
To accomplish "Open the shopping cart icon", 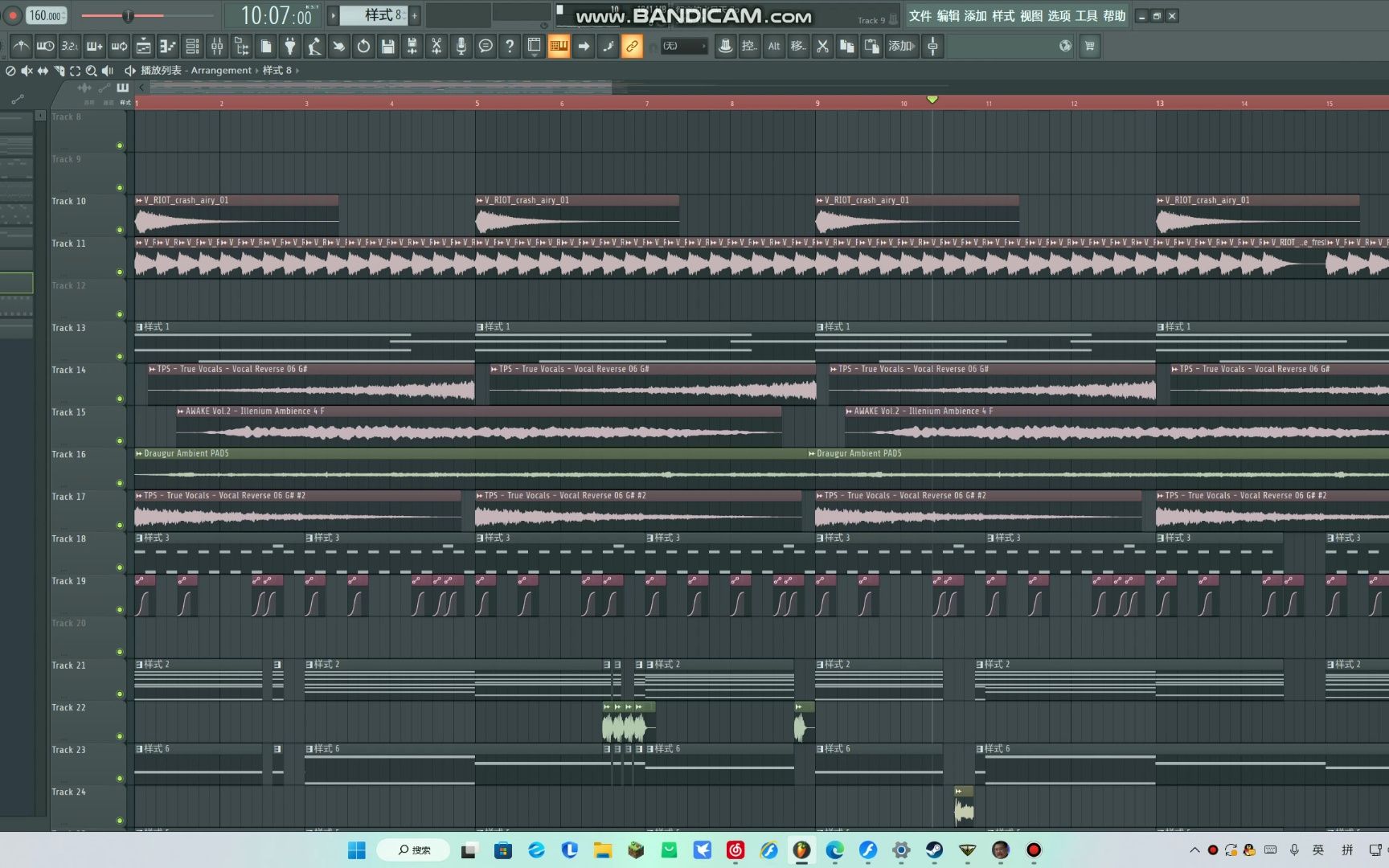I will [x=1090, y=47].
